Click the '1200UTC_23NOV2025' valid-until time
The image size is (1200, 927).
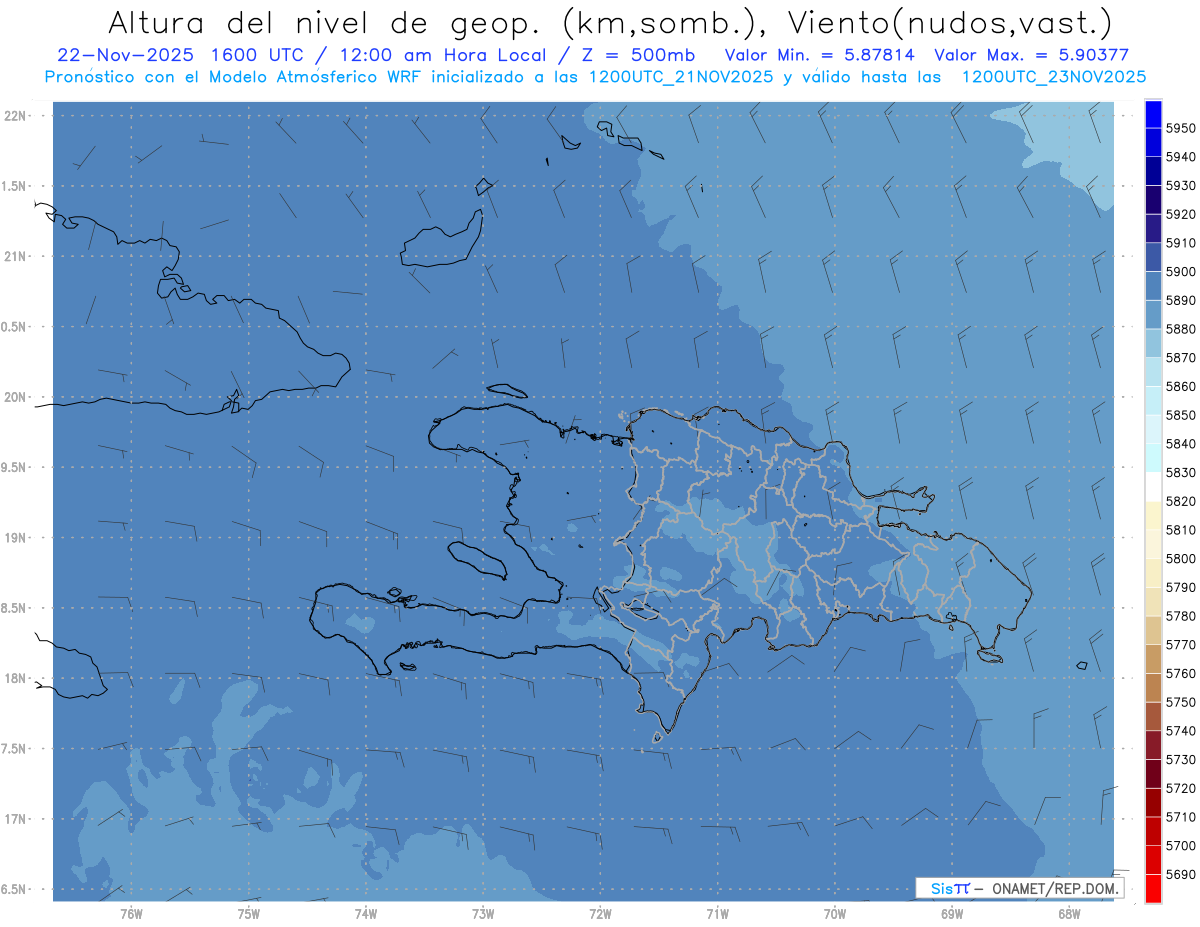pyautogui.click(x=1054, y=76)
